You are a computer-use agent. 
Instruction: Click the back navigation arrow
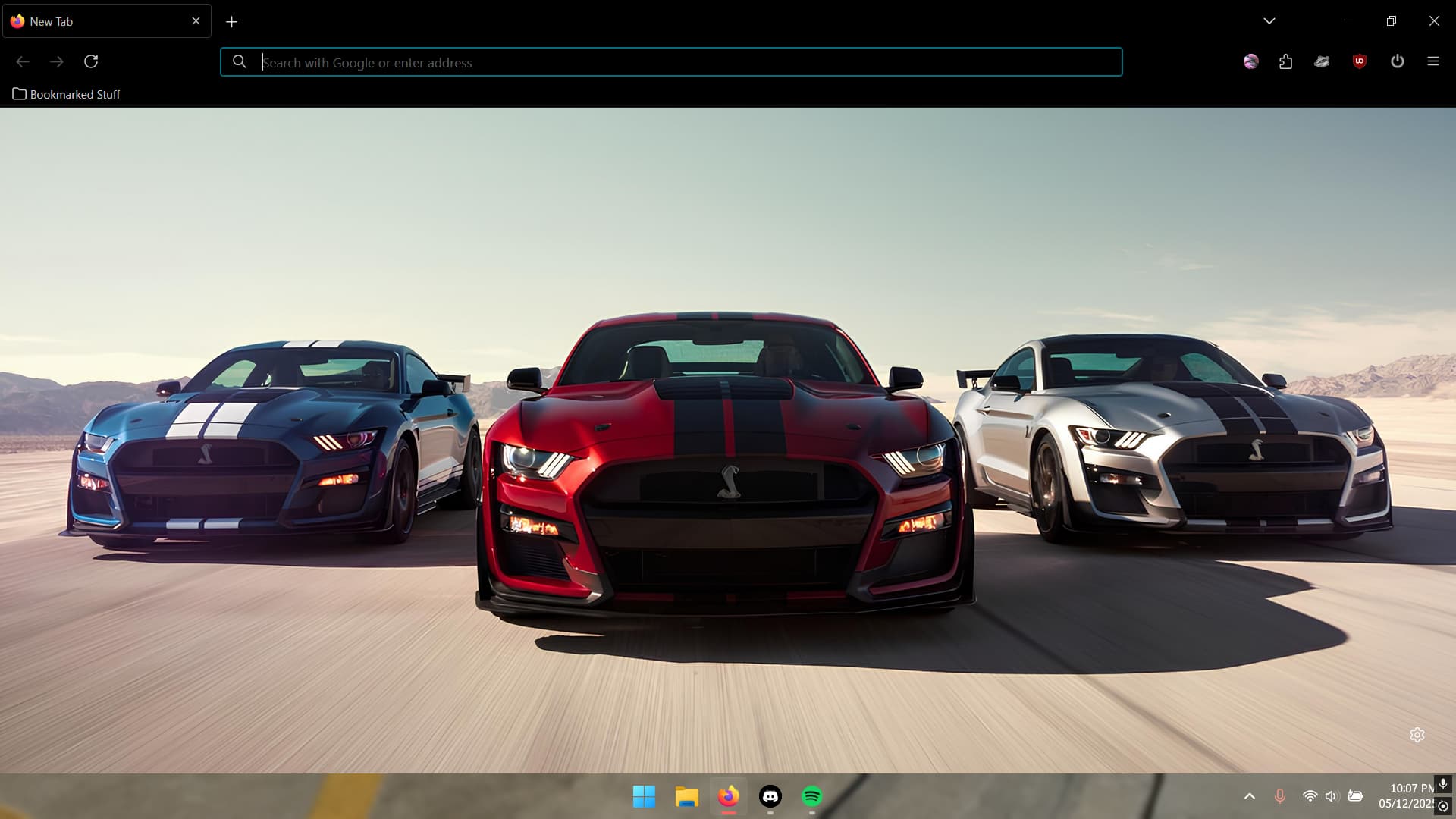pyautogui.click(x=23, y=61)
